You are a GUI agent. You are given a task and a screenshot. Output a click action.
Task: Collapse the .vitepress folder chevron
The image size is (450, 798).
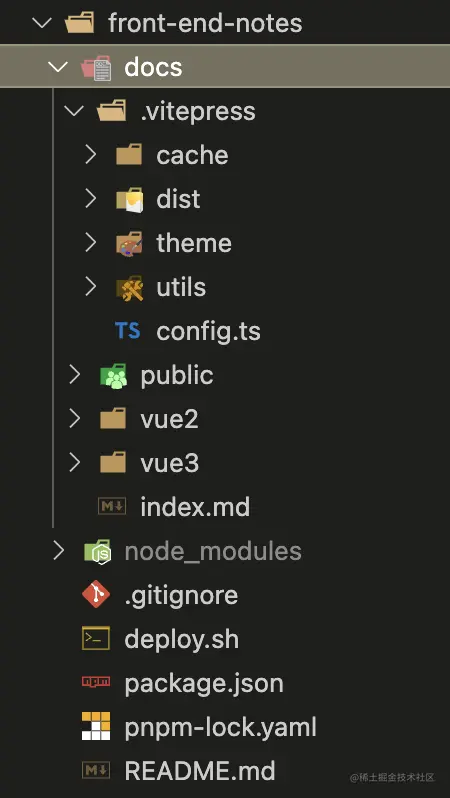tap(74, 111)
